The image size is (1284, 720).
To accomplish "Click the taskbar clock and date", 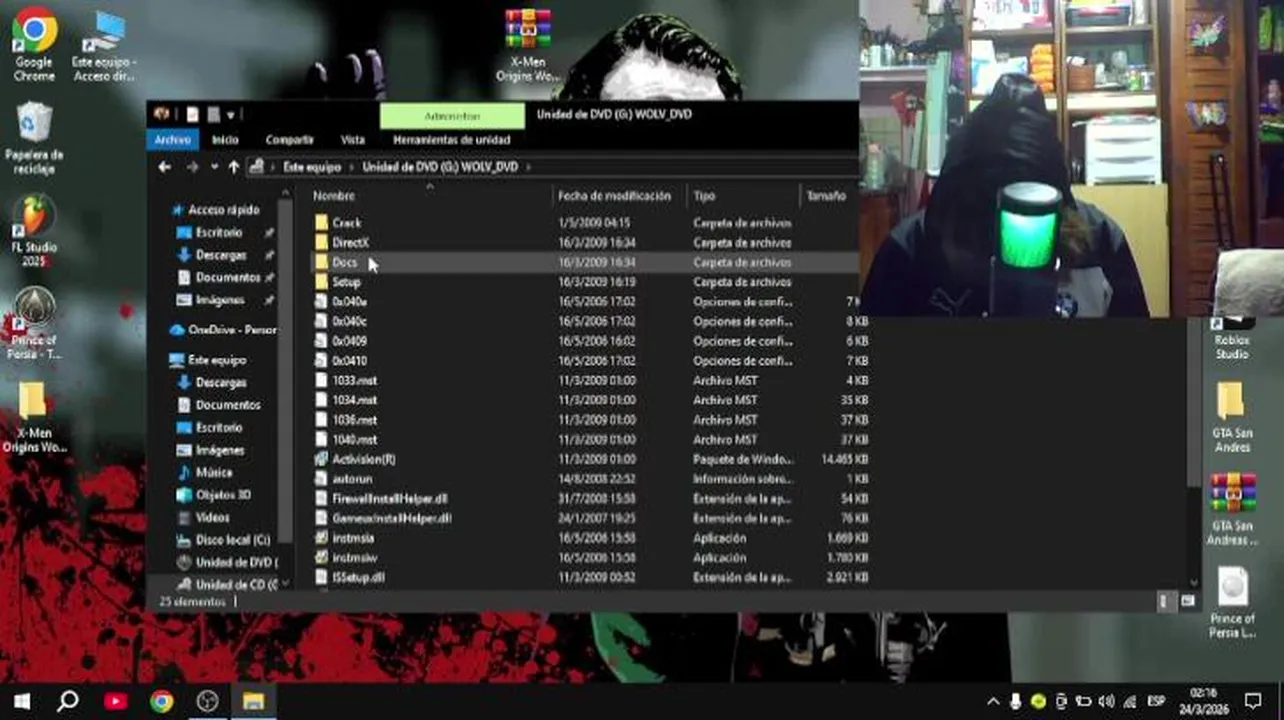I will [1204, 700].
